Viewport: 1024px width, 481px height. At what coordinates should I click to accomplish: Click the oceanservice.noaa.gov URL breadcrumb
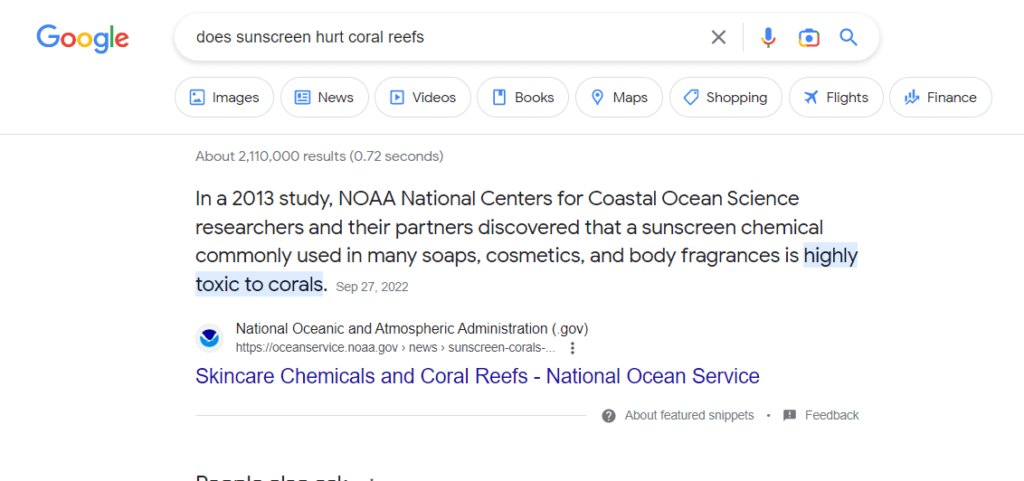tap(396, 348)
